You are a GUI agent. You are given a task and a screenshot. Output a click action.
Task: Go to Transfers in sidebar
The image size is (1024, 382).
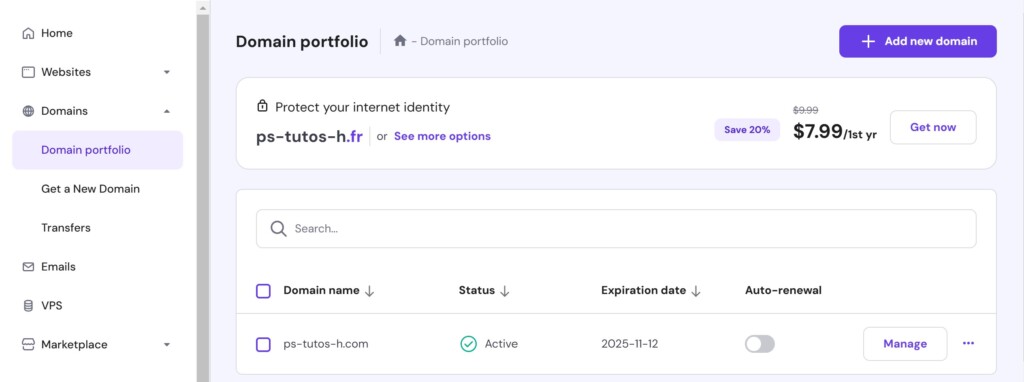(x=66, y=228)
